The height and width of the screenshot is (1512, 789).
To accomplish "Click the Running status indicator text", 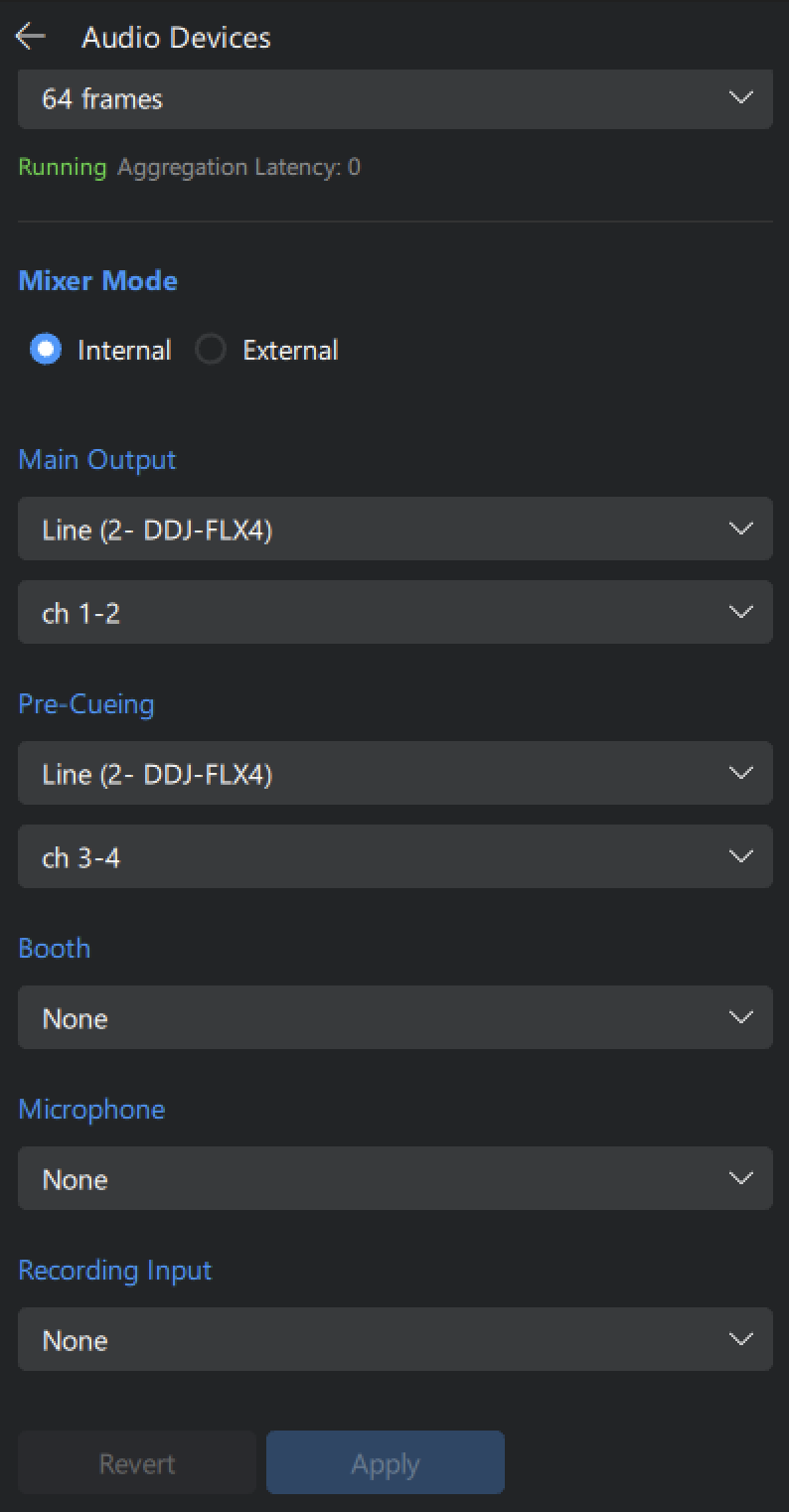I will 62,167.
